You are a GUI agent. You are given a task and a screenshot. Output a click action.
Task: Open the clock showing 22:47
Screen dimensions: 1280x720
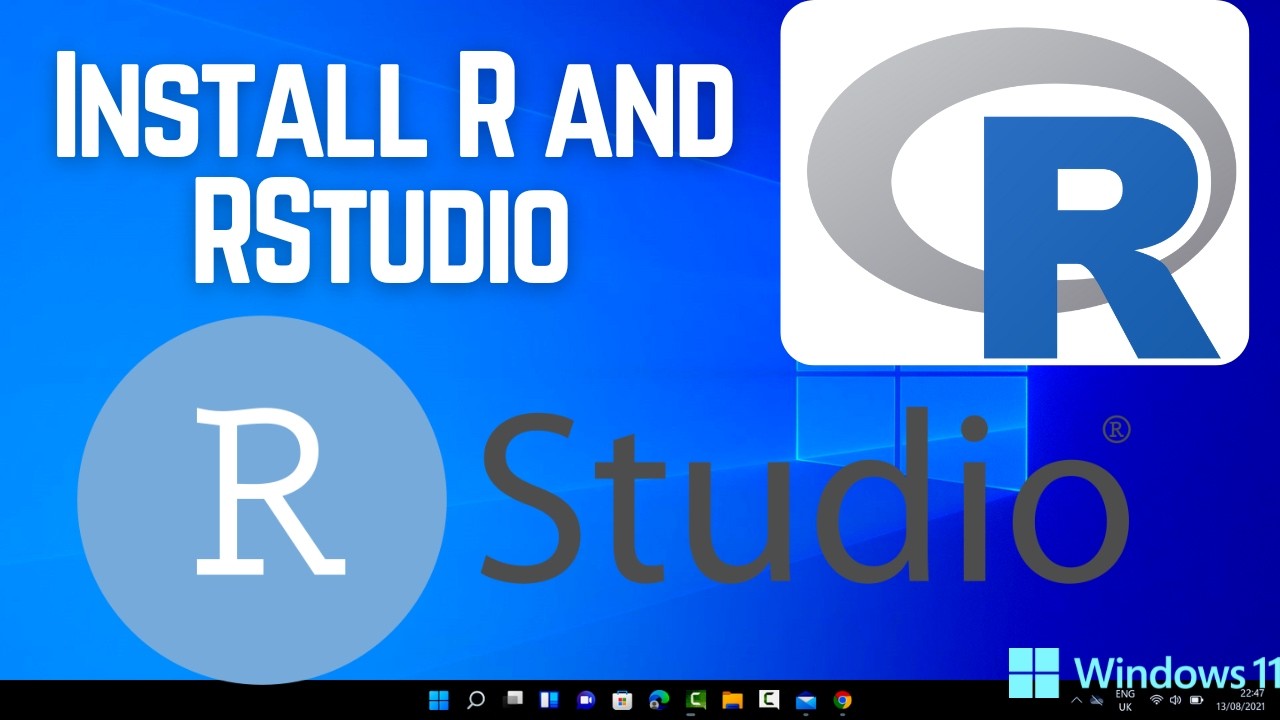coord(1240,700)
